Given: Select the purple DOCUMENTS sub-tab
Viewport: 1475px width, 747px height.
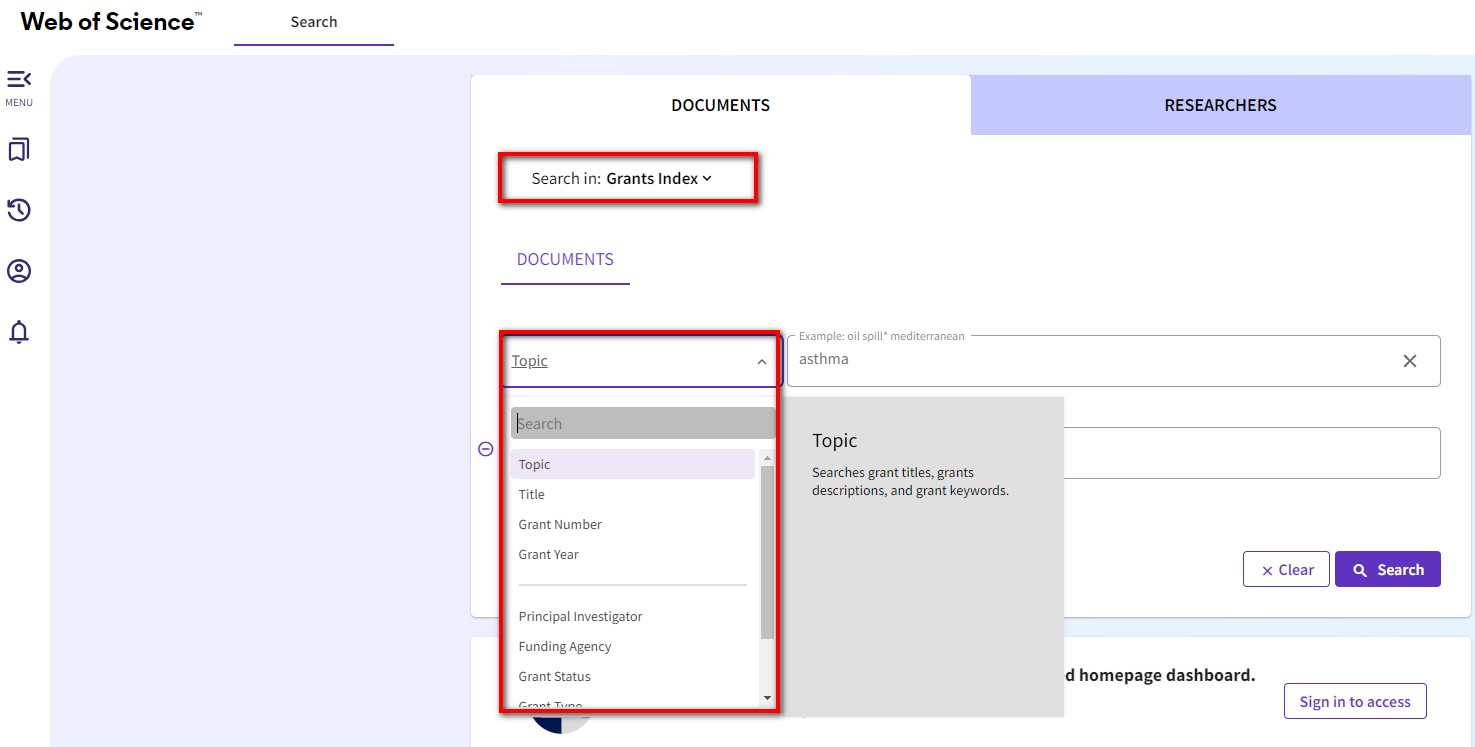Looking at the screenshot, I should [565, 259].
